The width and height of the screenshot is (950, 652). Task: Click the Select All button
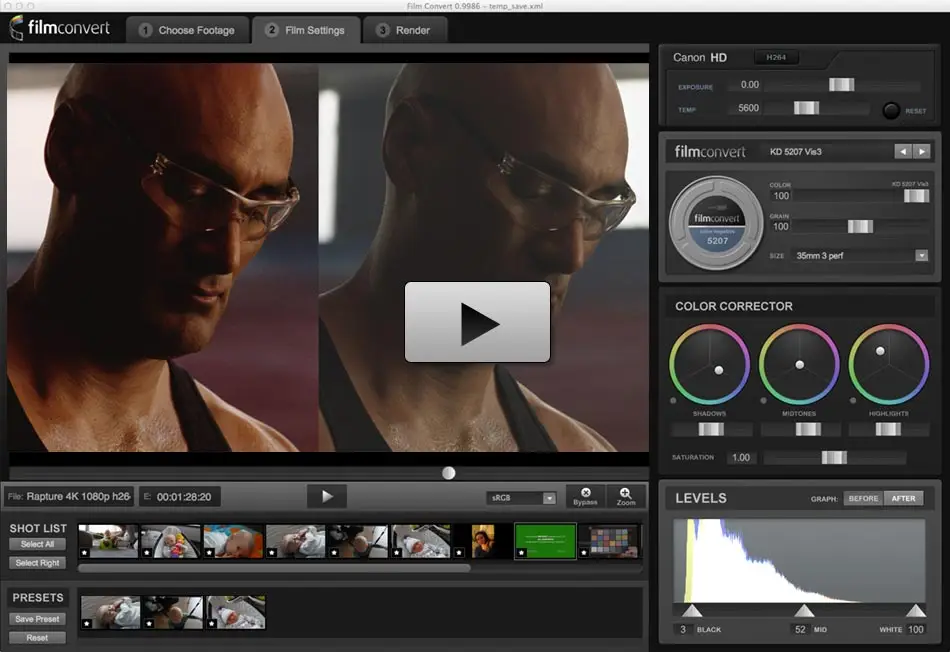point(37,544)
